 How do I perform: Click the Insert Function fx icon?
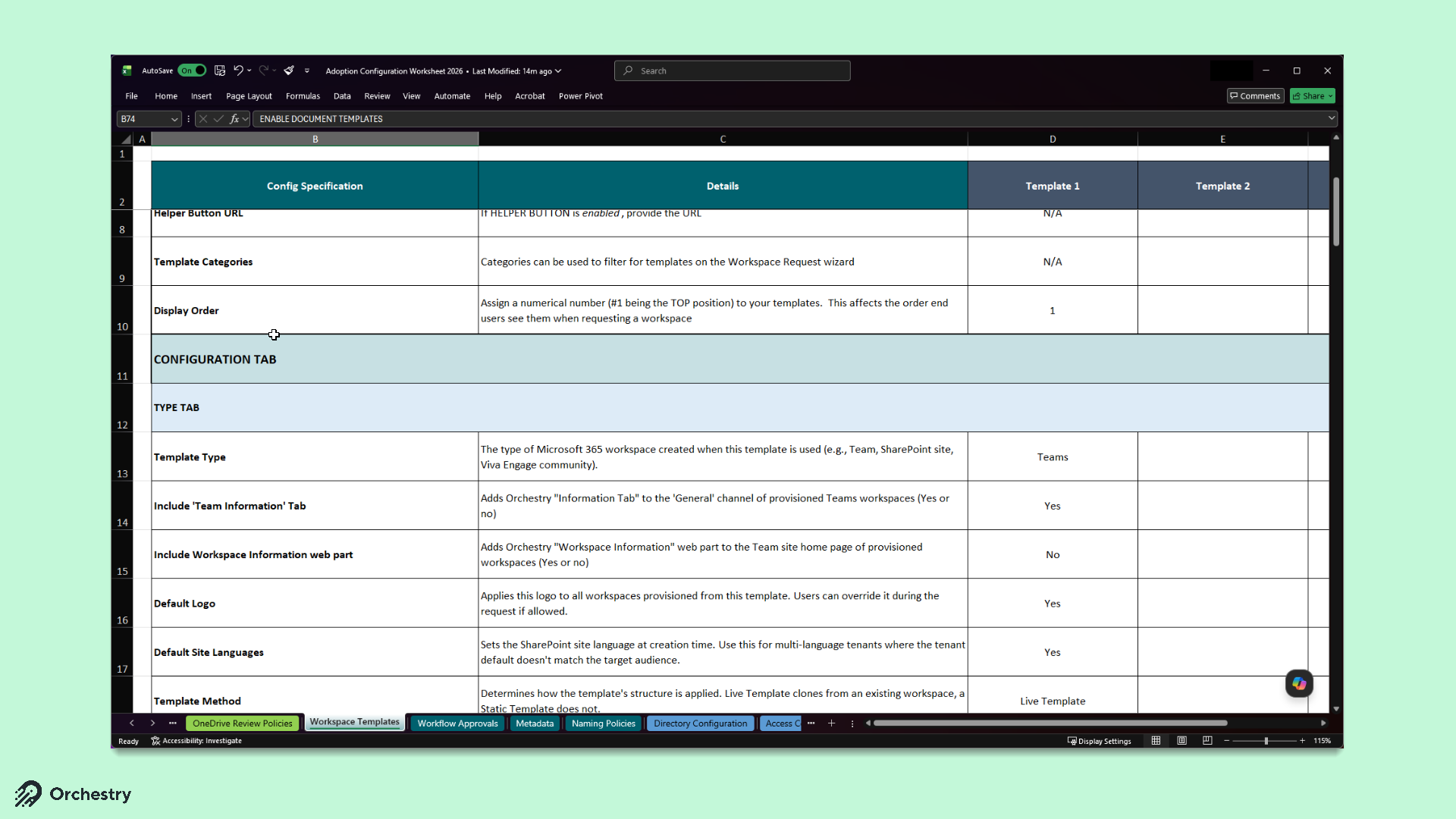tap(234, 119)
